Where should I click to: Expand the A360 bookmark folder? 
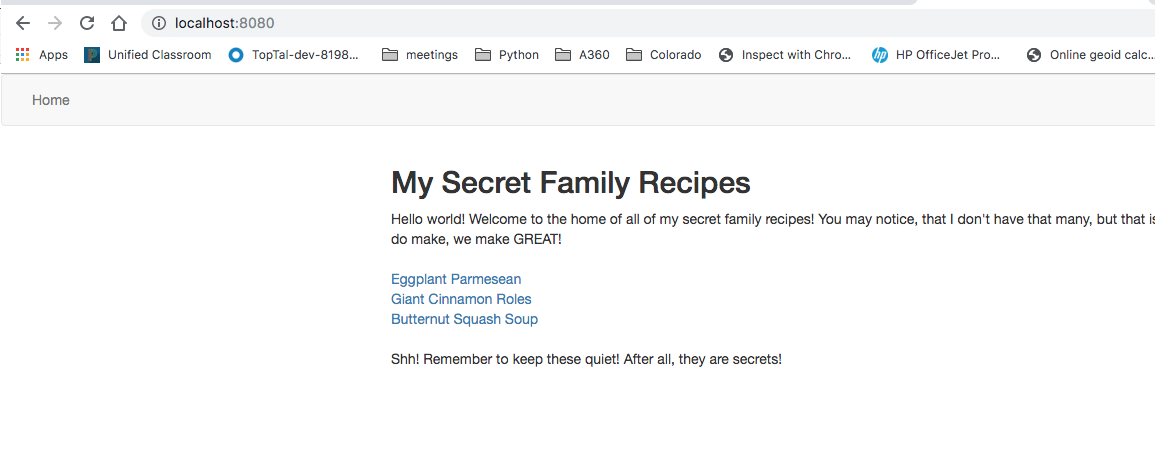(x=582, y=55)
